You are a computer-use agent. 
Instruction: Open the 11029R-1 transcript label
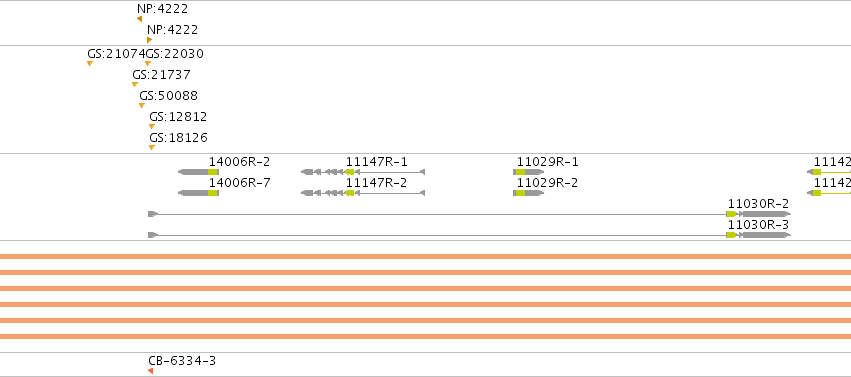tap(547, 162)
